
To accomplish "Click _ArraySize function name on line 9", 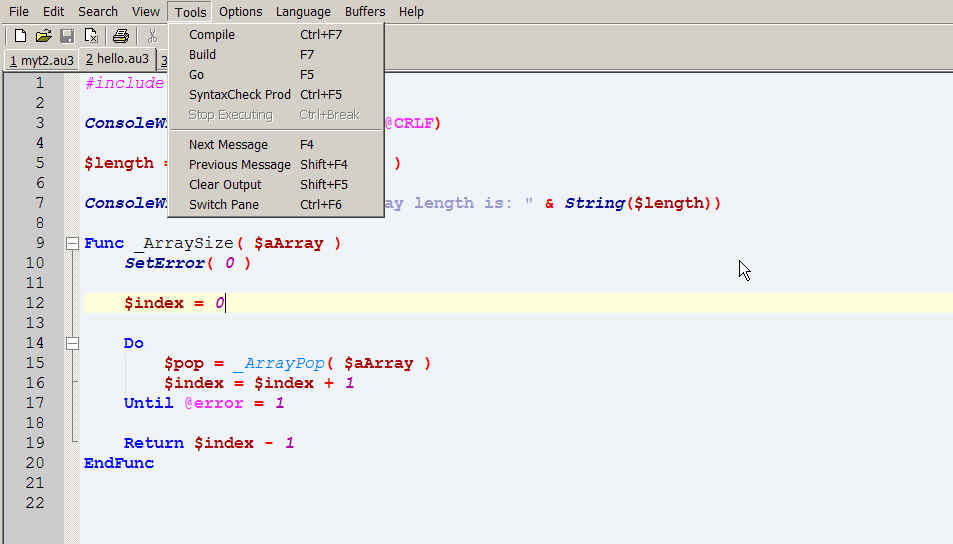I will pyautogui.click(x=184, y=243).
